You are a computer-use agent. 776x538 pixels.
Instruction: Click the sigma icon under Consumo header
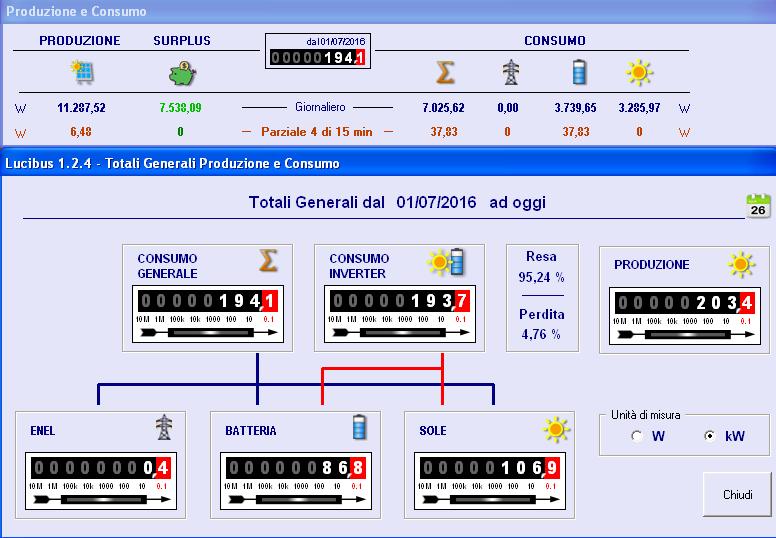(x=445, y=73)
